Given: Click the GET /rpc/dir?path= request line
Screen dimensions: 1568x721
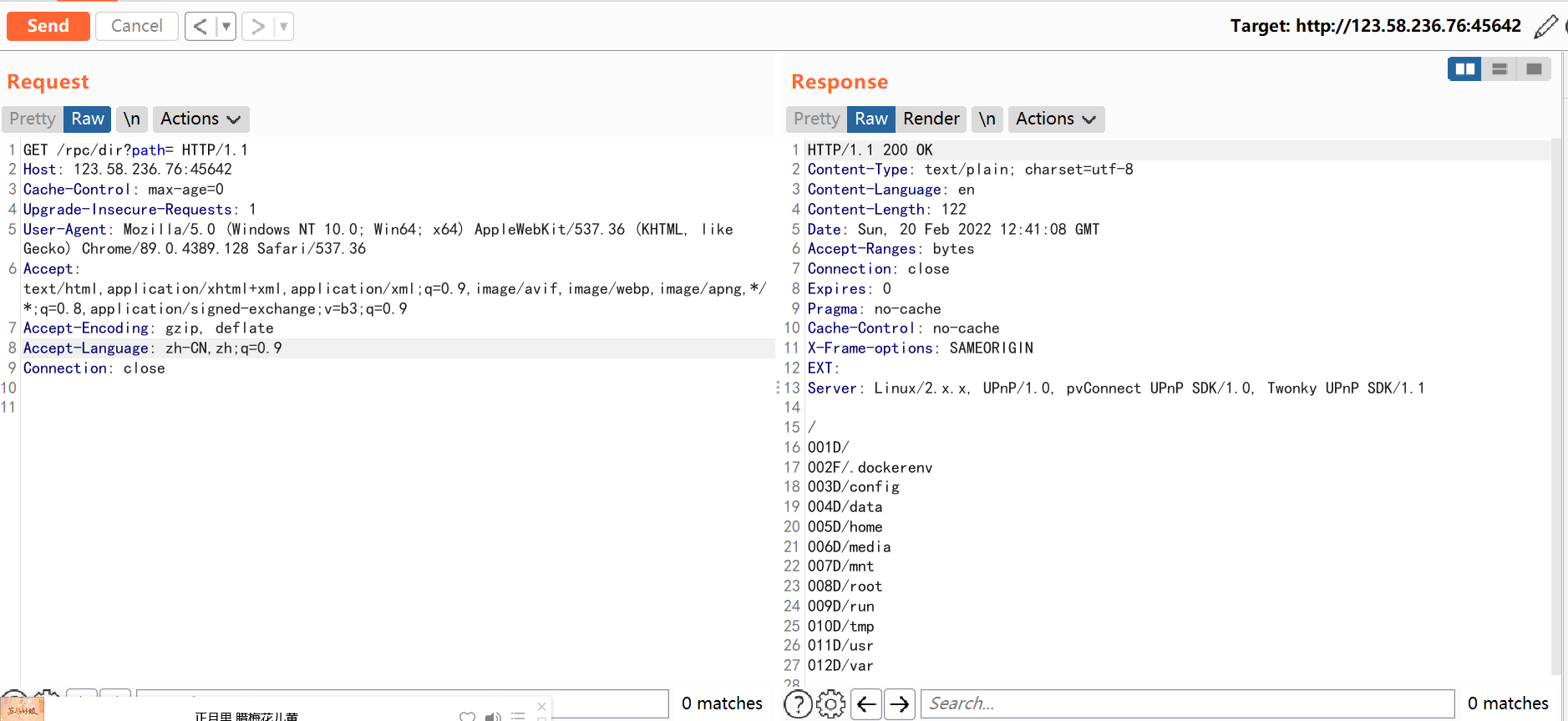Looking at the screenshot, I should coord(135,150).
